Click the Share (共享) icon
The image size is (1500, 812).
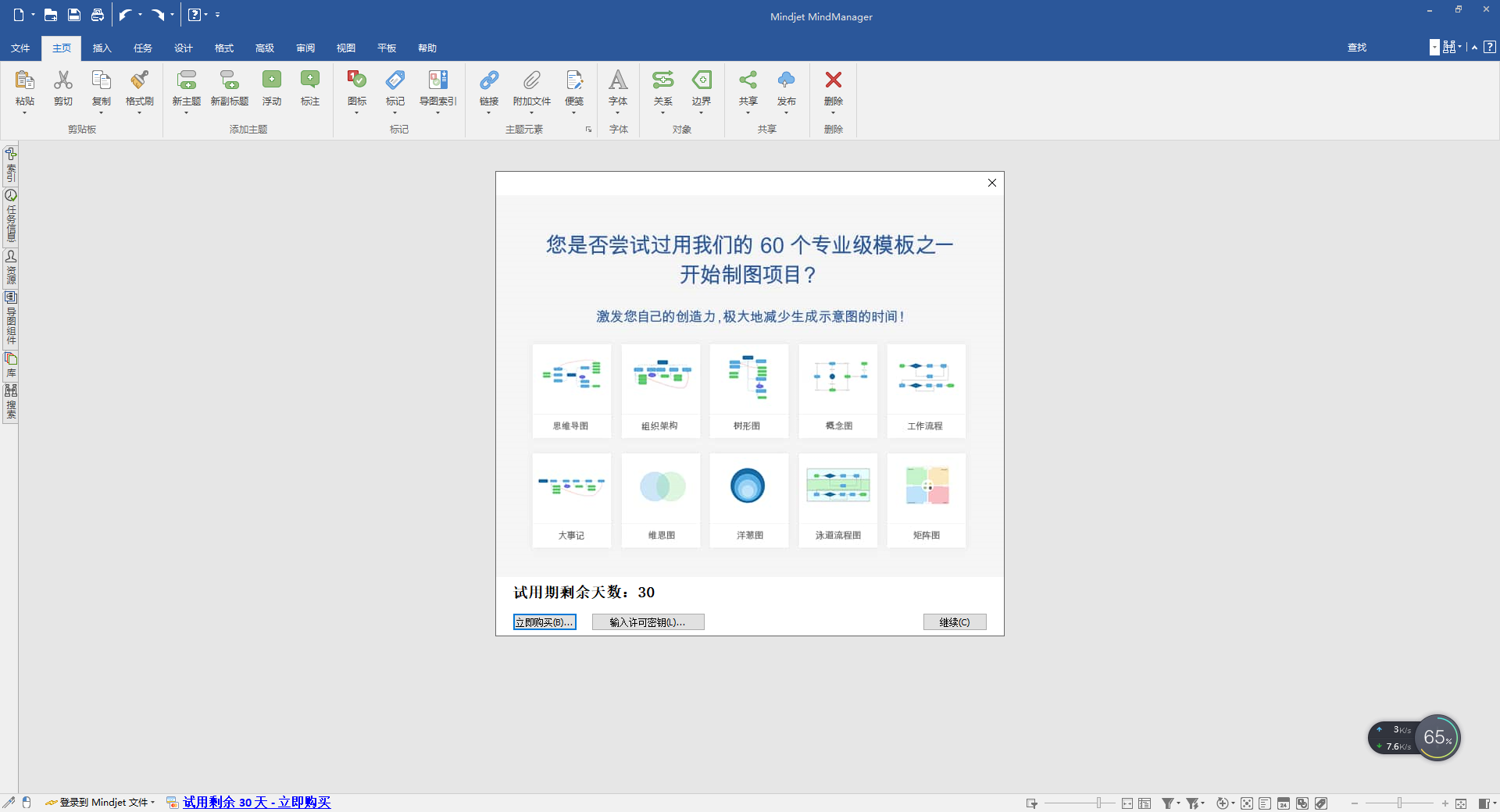click(x=748, y=80)
